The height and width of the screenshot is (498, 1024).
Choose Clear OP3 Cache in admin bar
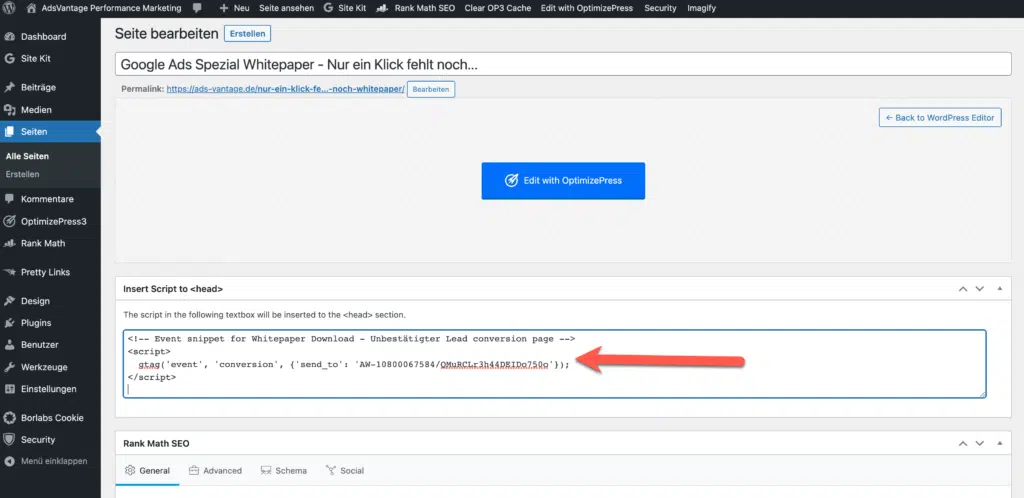coord(498,8)
